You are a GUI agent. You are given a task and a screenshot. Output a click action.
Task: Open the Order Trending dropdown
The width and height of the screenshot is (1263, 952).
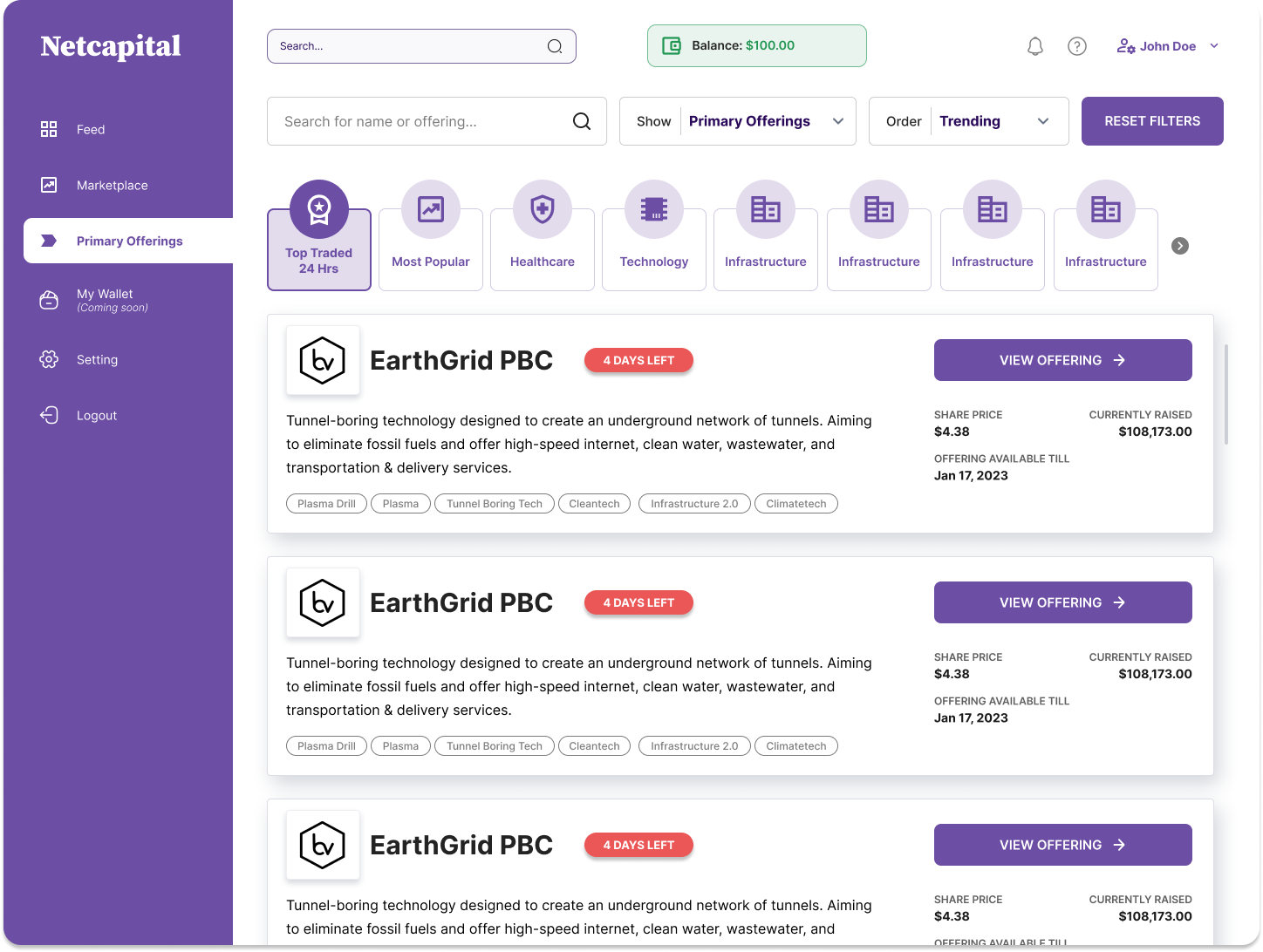pyautogui.click(x=969, y=121)
